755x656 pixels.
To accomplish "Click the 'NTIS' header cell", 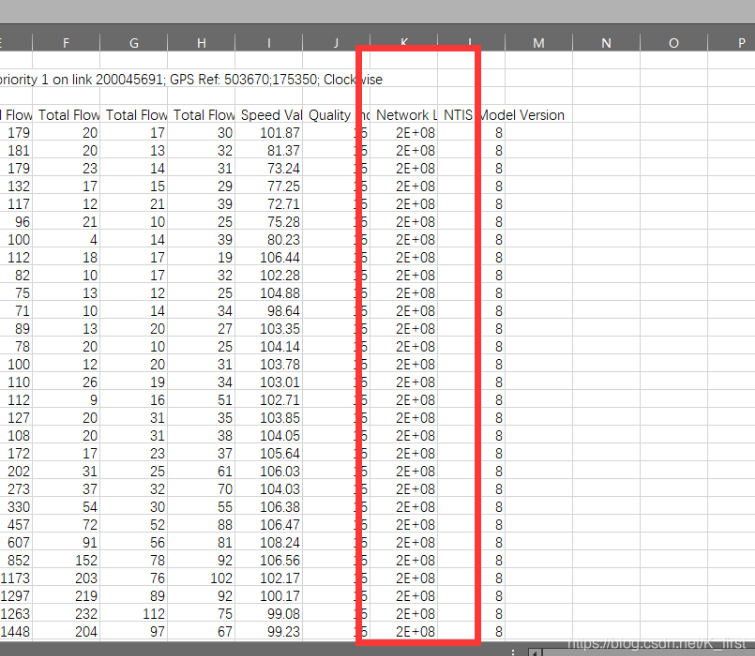I will (x=458, y=115).
